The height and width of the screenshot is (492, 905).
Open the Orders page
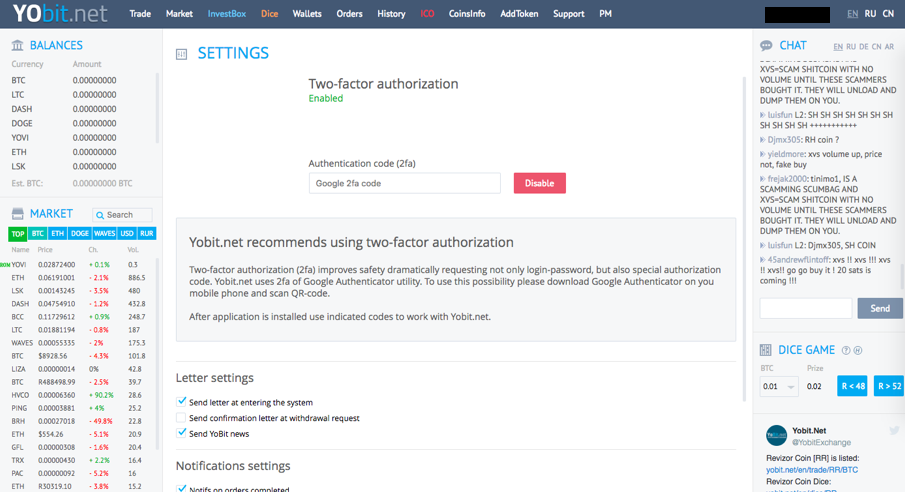click(x=349, y=13)
